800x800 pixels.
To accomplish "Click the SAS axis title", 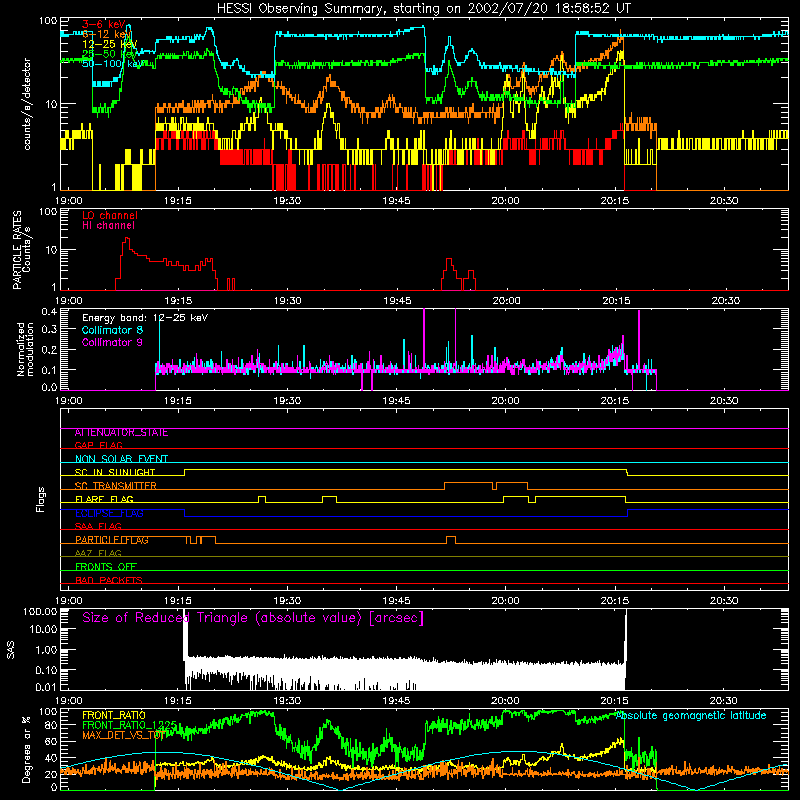I will click(x=10, y=649).
